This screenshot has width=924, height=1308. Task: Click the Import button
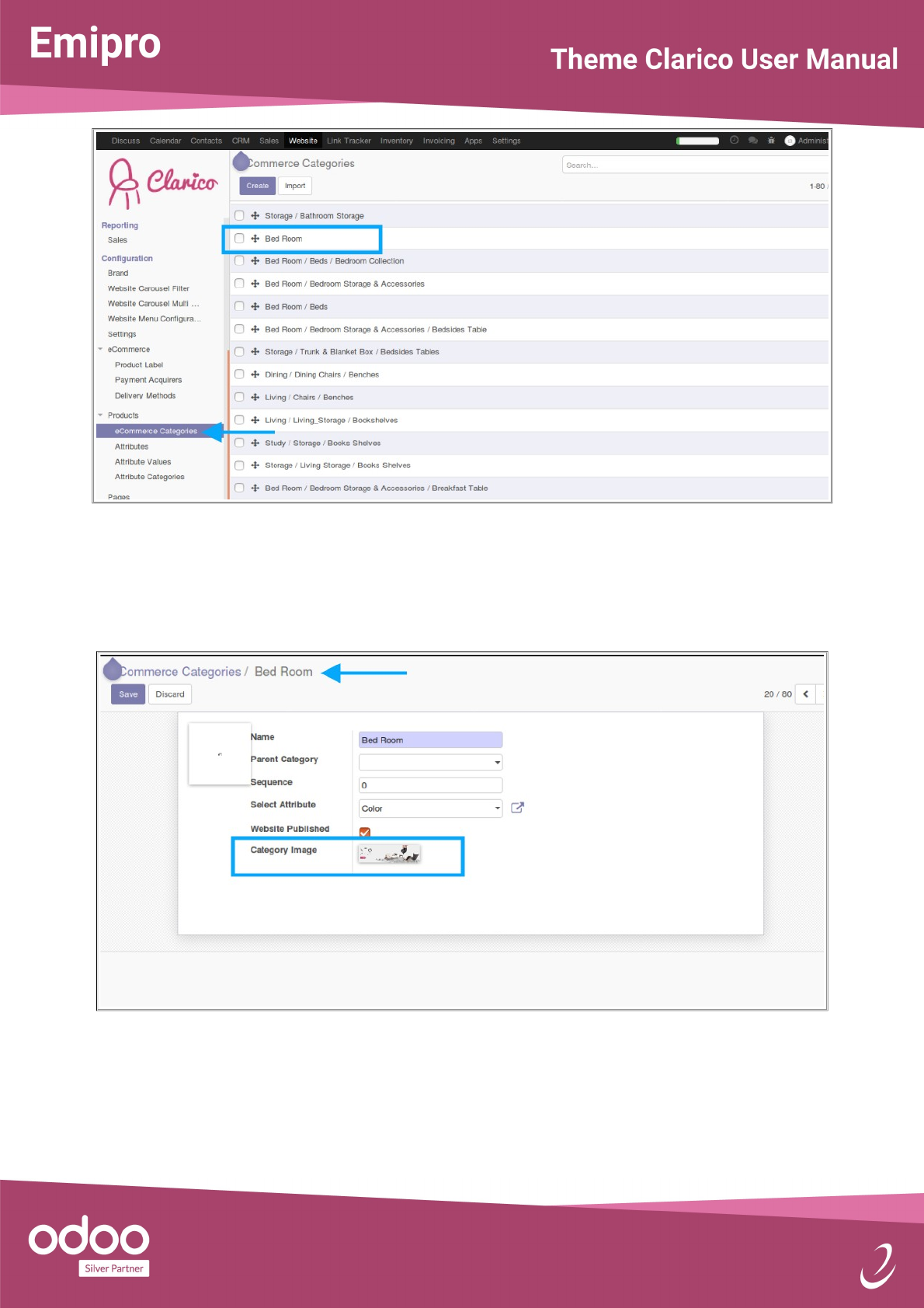tap(295, 186)
